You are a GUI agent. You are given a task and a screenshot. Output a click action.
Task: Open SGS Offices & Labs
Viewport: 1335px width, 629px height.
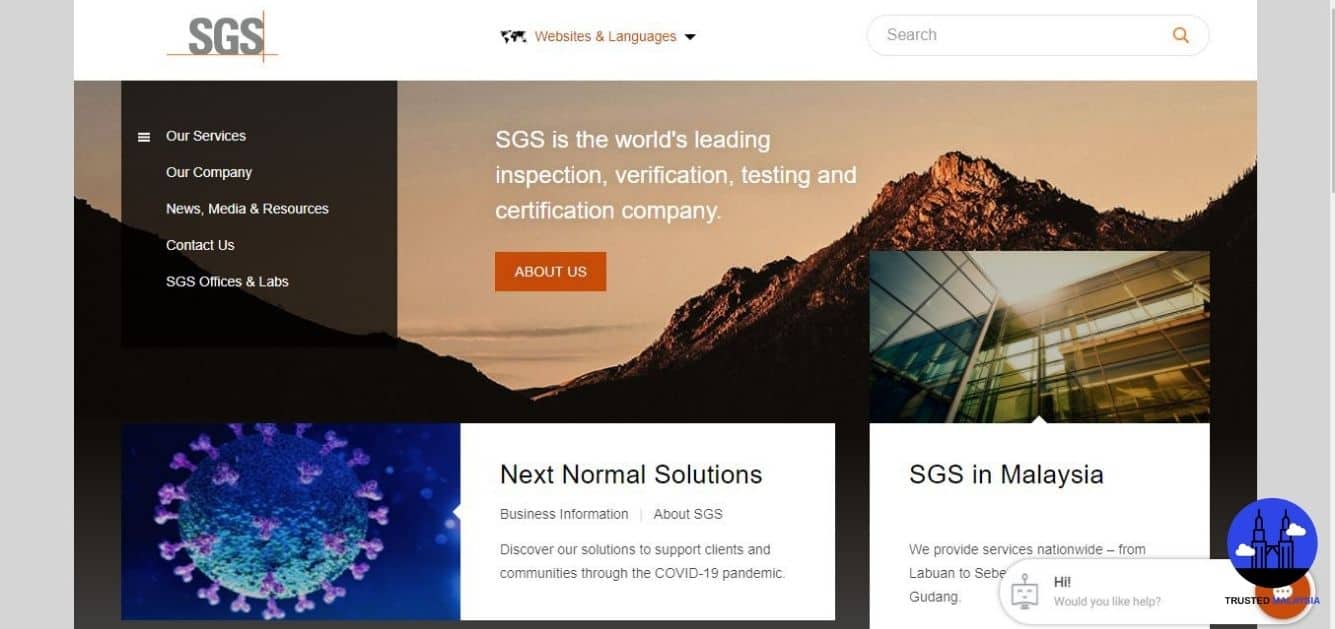(227, 282)
